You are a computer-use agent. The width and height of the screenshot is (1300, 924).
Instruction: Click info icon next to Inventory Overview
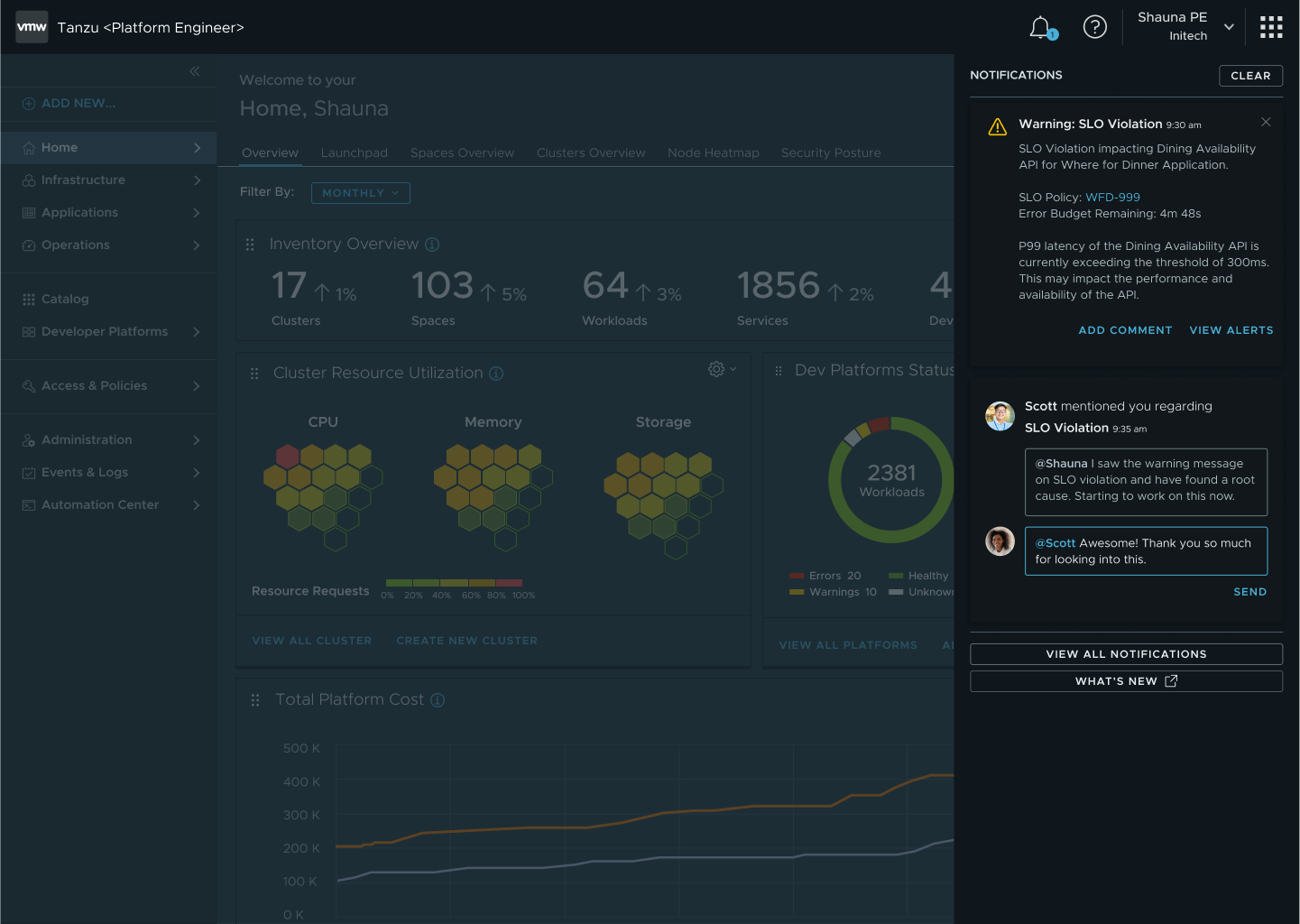(432, 245)
